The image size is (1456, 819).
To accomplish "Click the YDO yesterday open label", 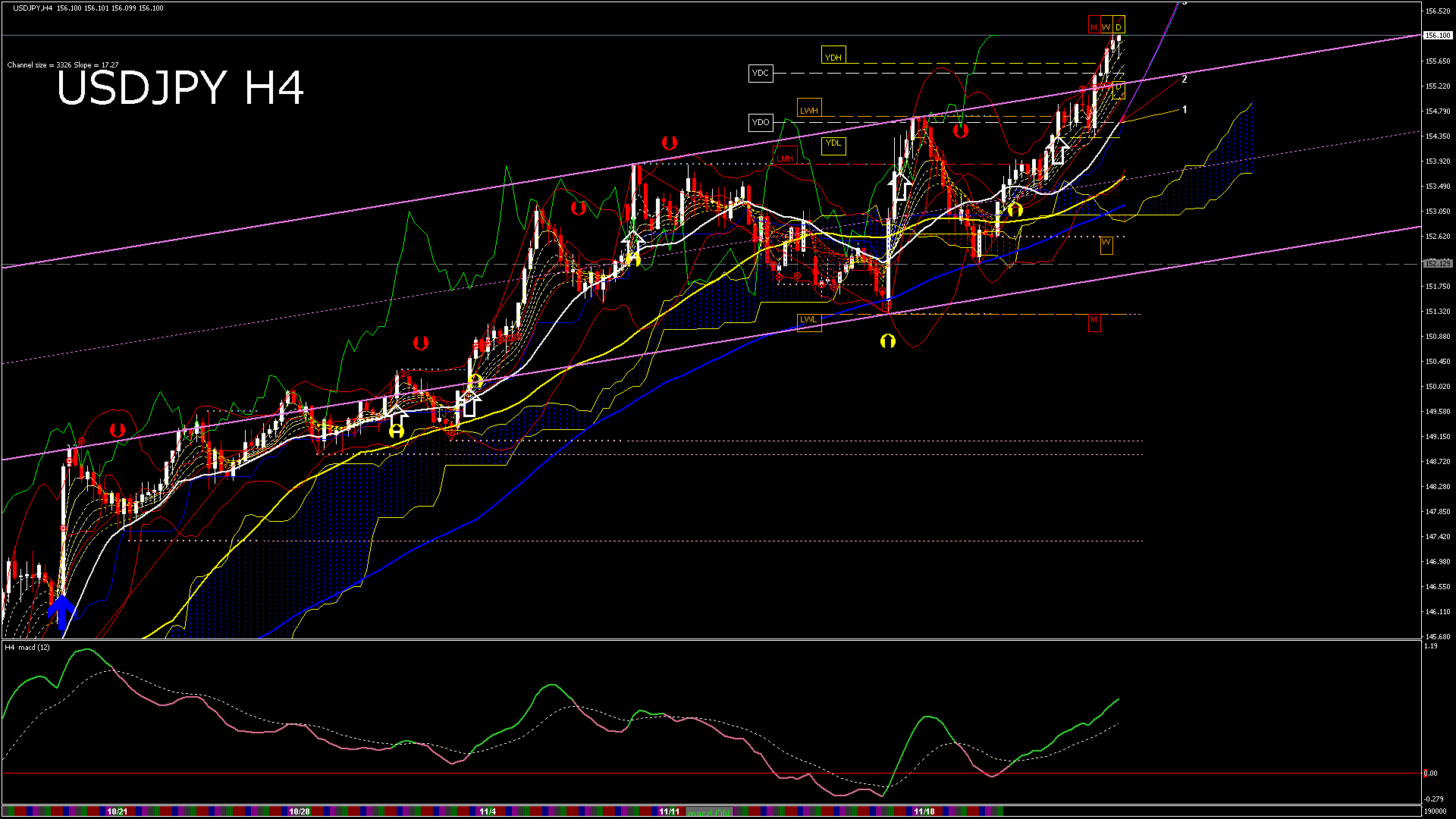I will click(x=760, y=122).
